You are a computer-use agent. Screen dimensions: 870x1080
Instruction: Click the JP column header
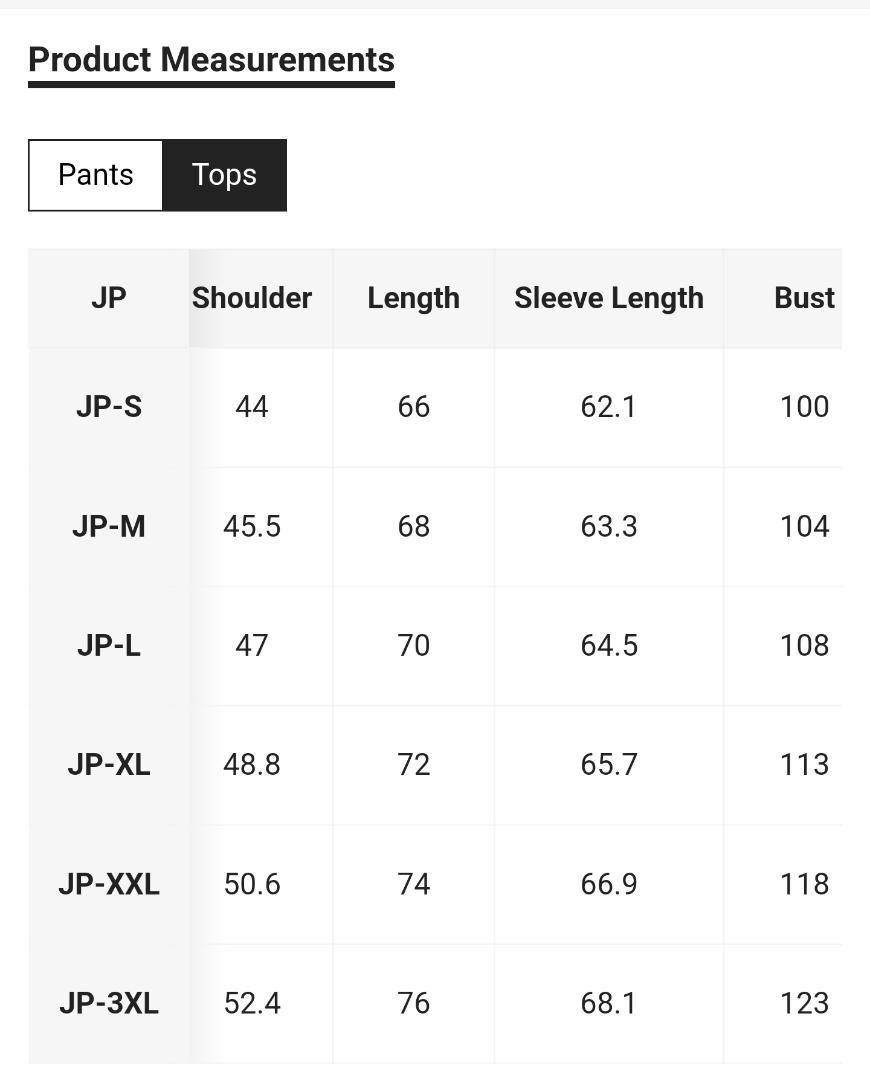[109, 298]
